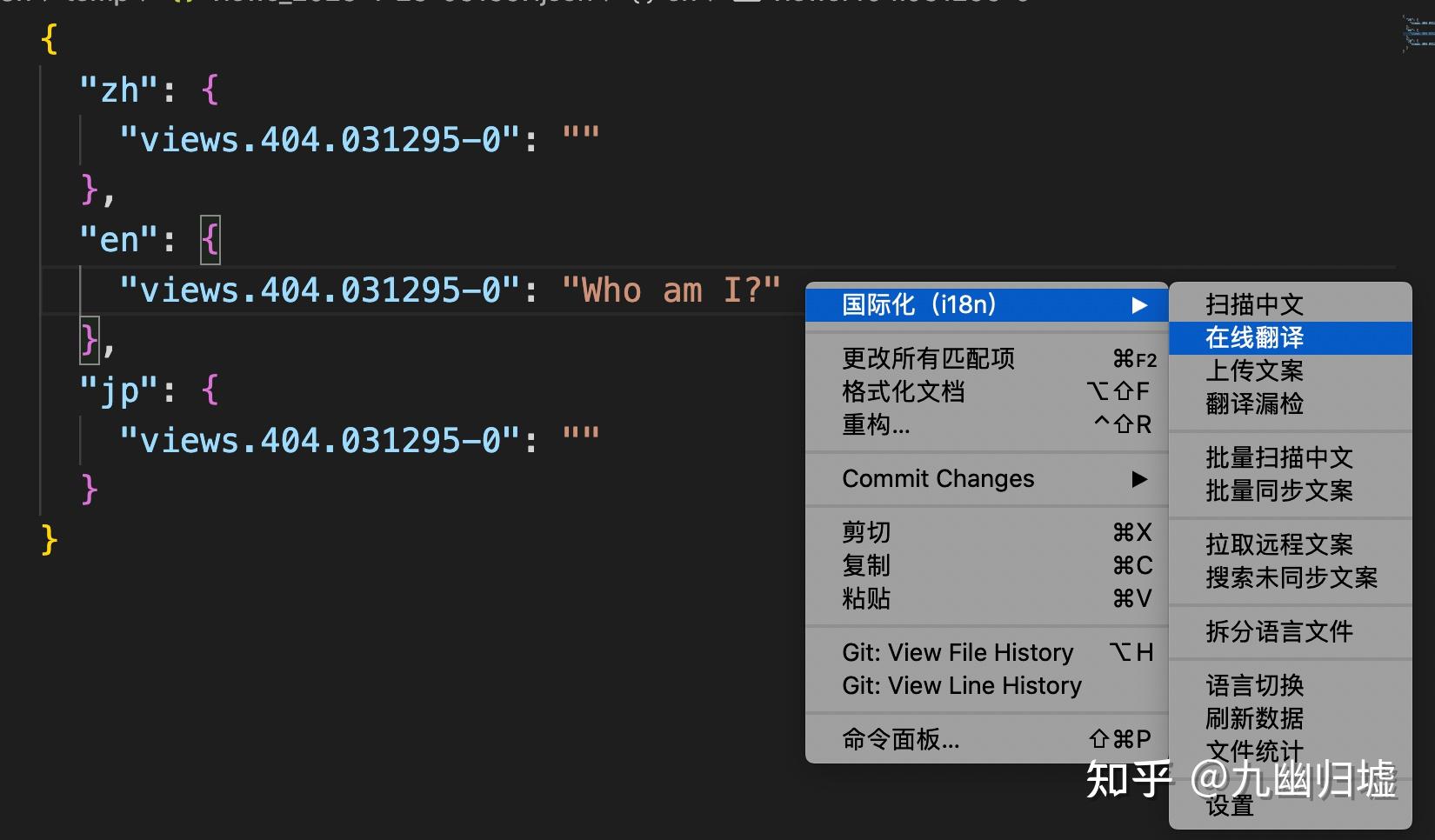Click 刷新数据 to refresh data
The width and height of the screenshot is (1435, 840).
pos(1253,718)
